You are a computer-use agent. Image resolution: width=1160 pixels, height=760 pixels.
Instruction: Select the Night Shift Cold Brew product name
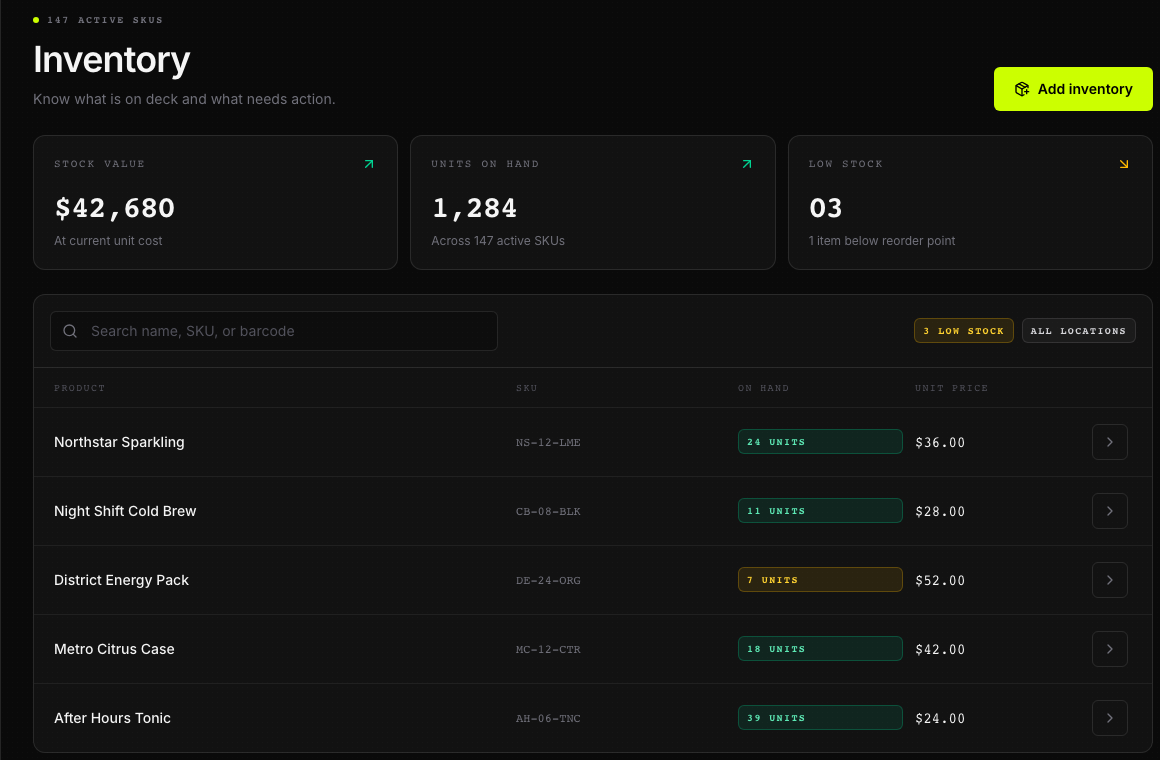[x=125, y=511]
